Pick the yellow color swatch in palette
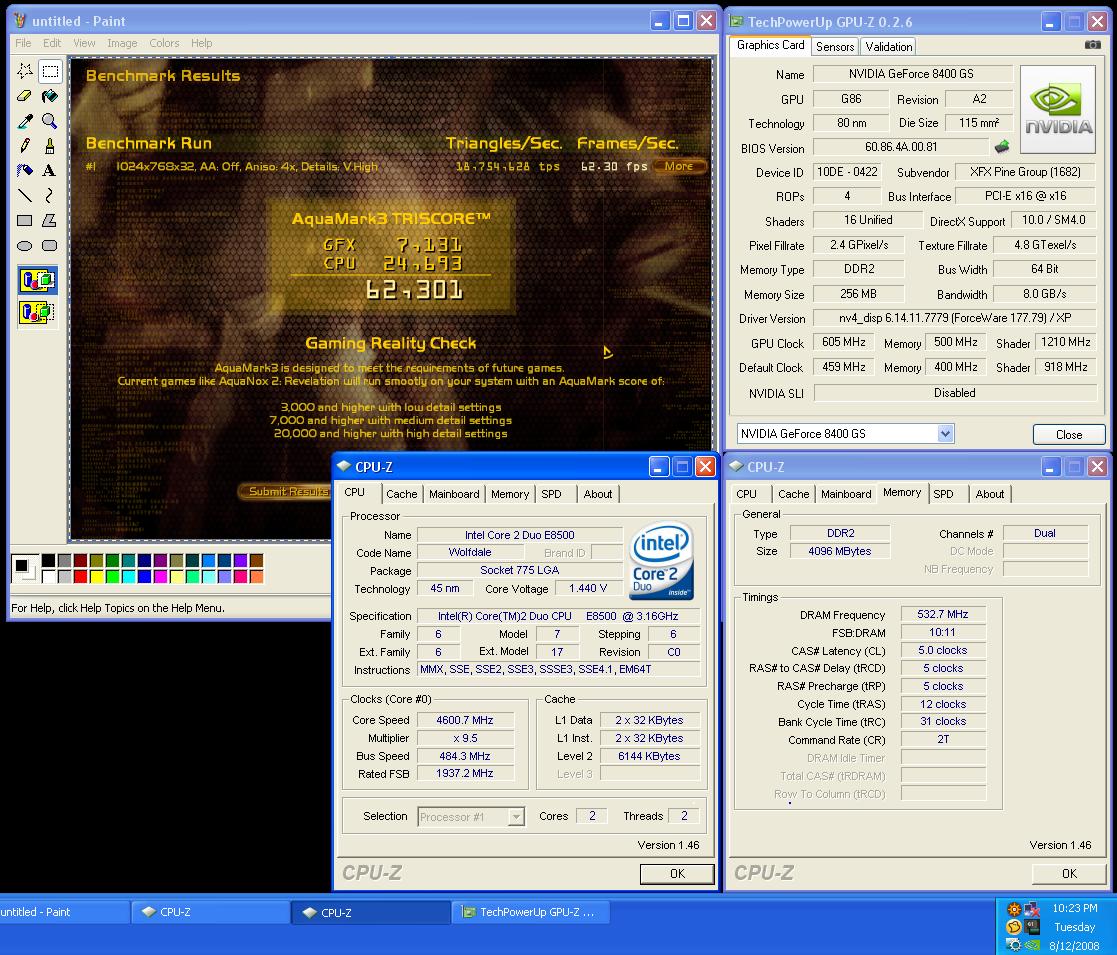This screenshot has width=1117, height=955. [95, 577]
